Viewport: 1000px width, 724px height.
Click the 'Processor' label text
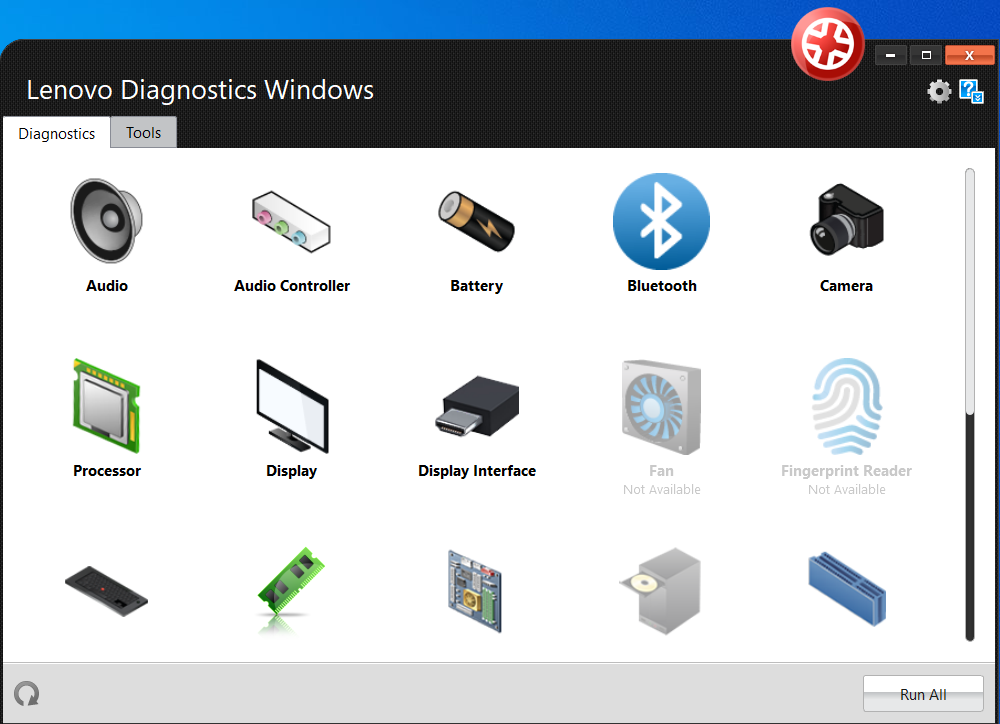point(107,471)
